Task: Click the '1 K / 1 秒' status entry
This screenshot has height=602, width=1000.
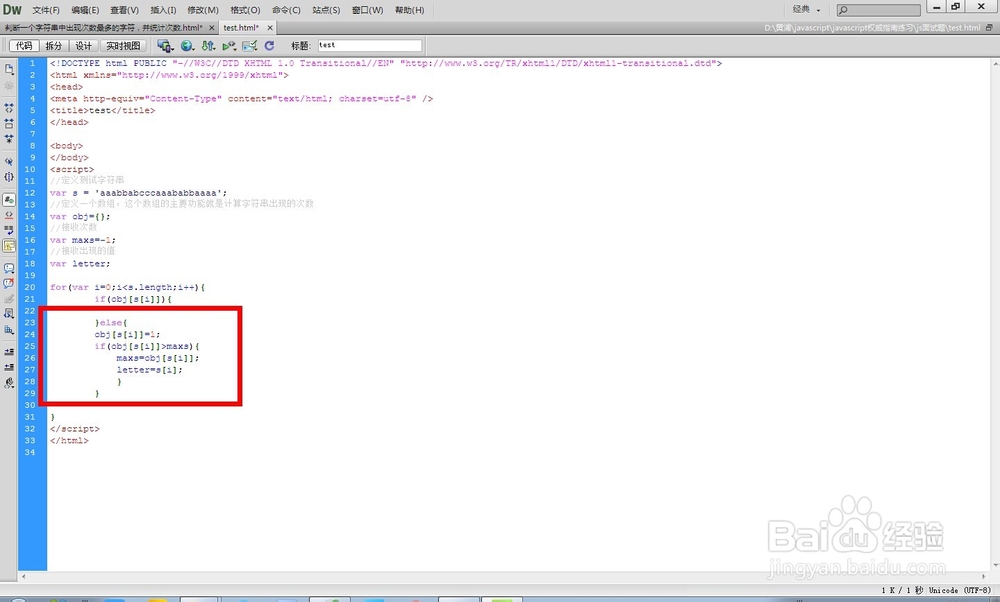Action: pyautogui.click(x=902, y=591)
